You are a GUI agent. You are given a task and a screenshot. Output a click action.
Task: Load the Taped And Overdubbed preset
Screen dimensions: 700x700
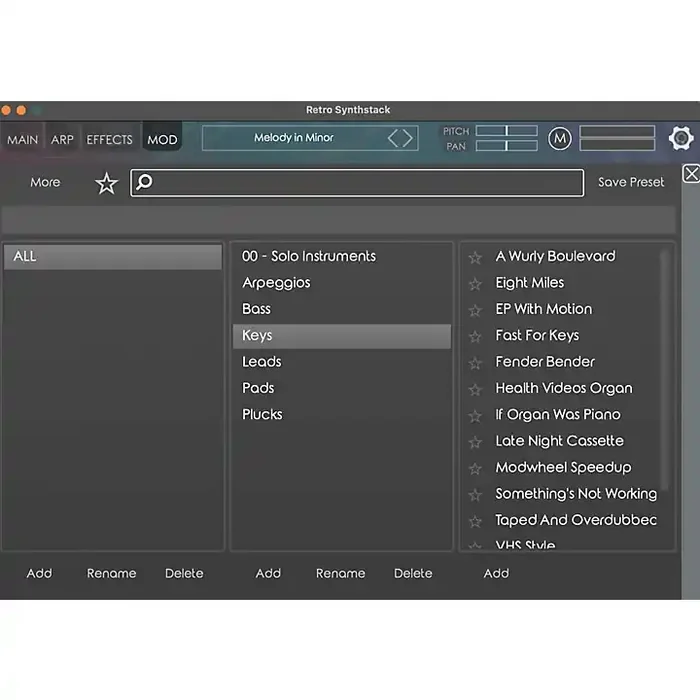click(576, 520)
